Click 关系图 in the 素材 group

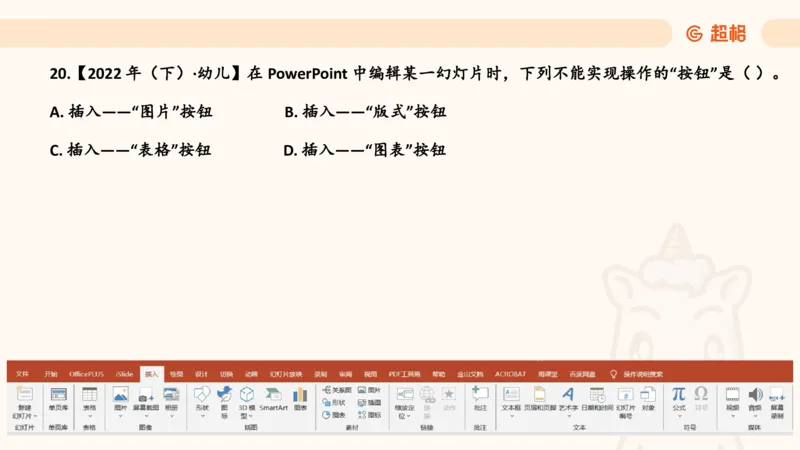click(337, 390)
